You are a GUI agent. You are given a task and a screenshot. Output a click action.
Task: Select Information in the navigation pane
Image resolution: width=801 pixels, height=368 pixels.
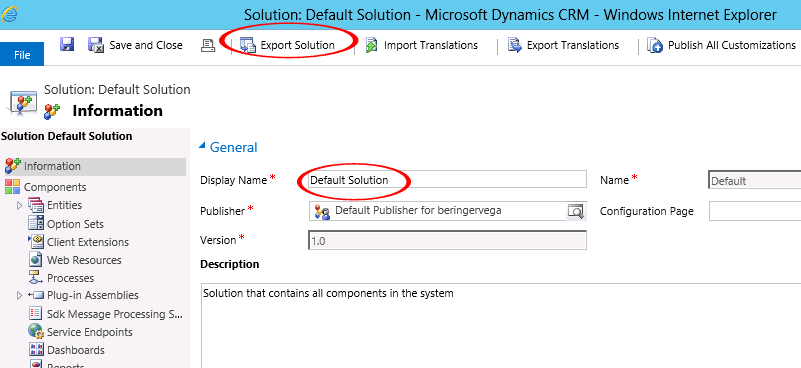click(x=95, y=166)
